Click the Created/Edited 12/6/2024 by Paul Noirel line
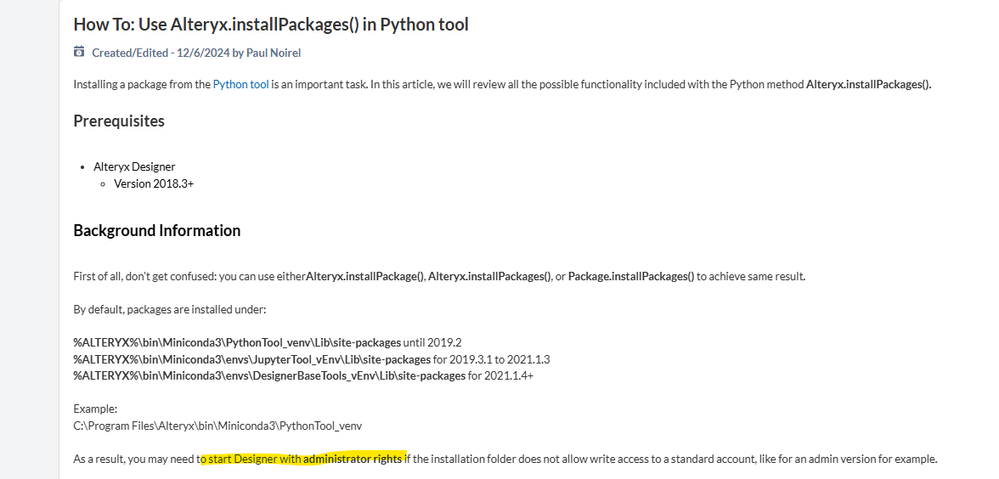 [x=196, y=53]
